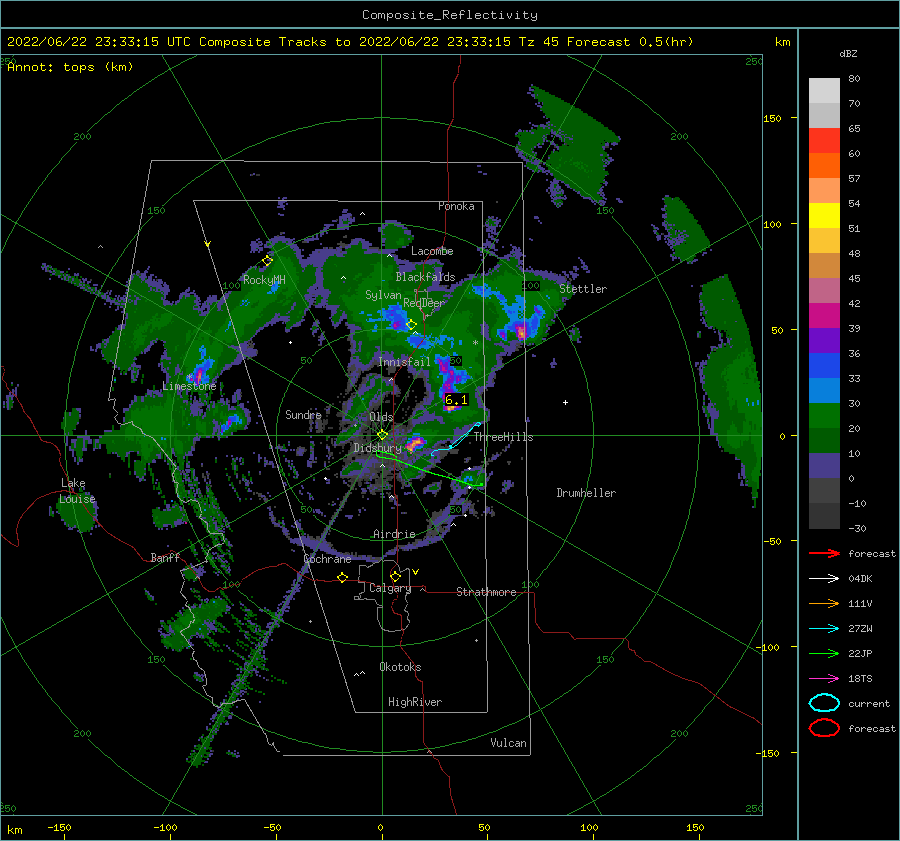Click the Limestone label
Image resolution: width=900 pixels, height=841 pixels.
189,386
